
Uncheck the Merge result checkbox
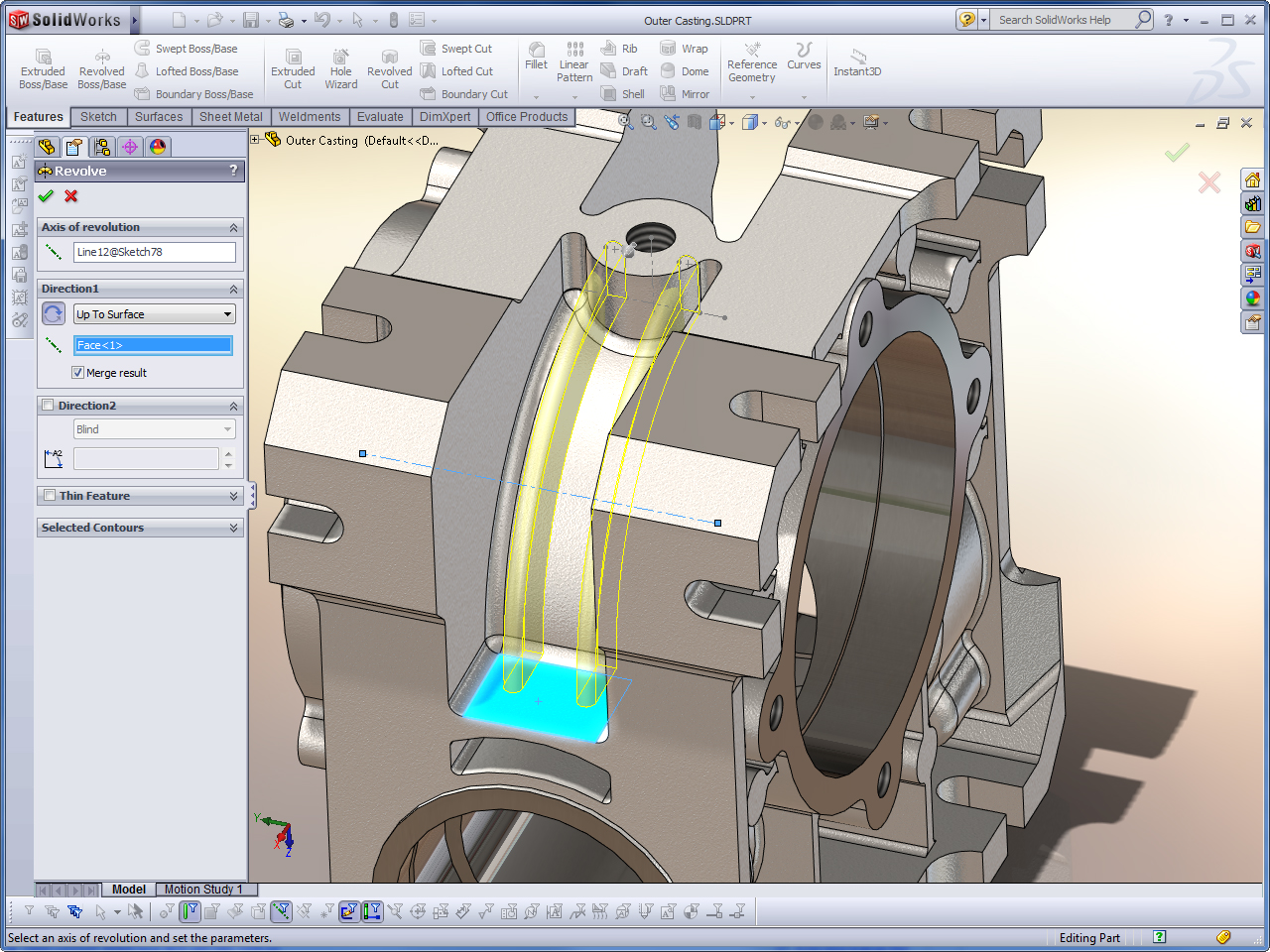pyautogui.click(x=78, y=373)
